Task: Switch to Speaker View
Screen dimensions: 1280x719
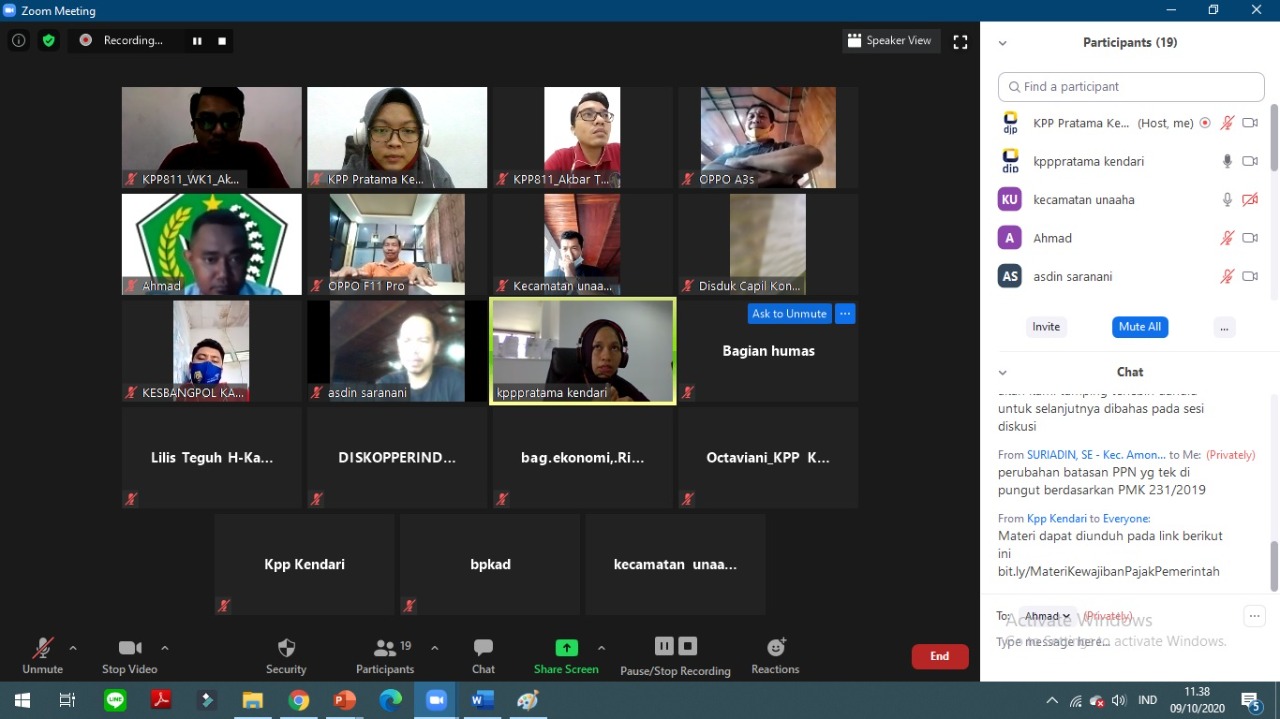Action: (x=889, y=41)
